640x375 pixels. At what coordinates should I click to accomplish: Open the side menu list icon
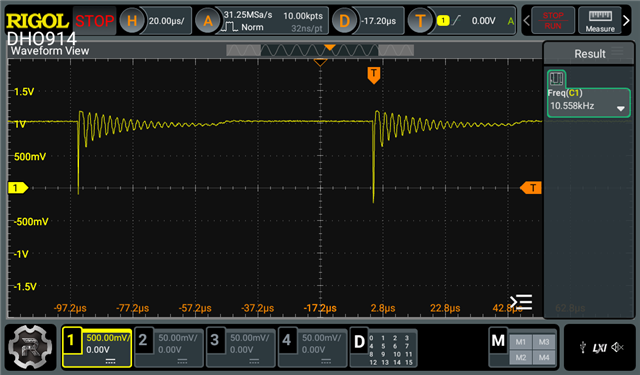(x=521, y=302)
